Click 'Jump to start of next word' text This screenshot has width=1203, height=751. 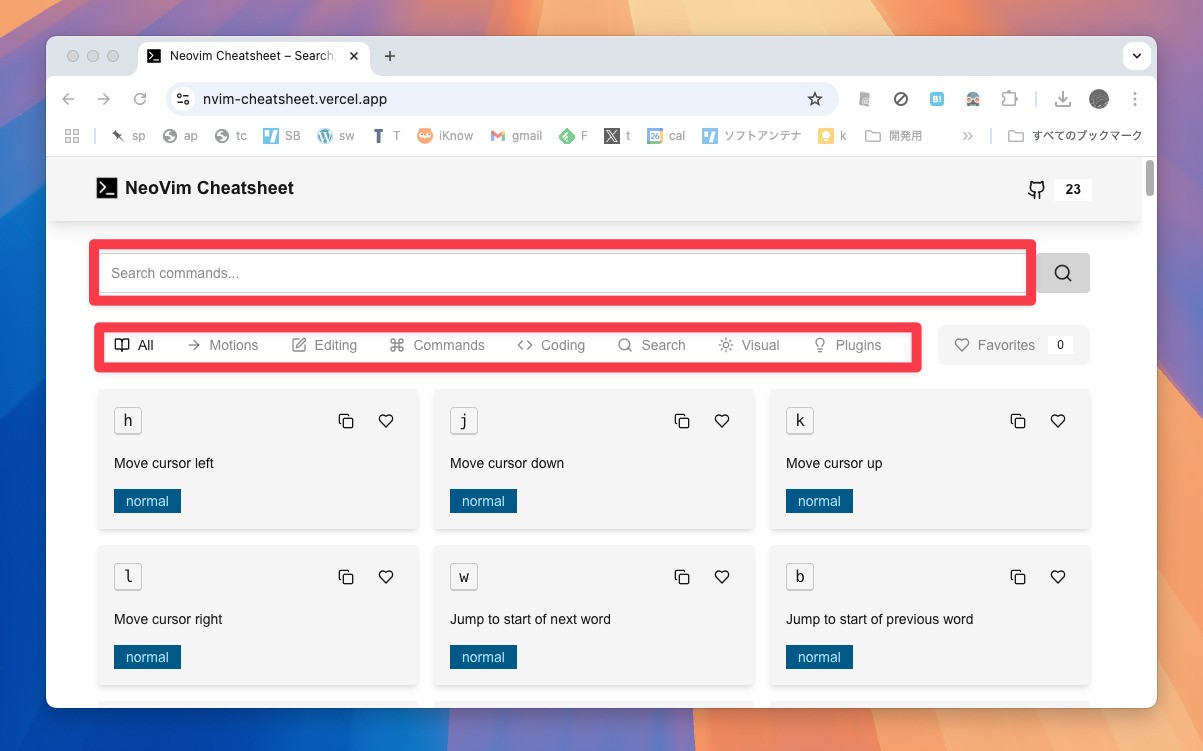coord(530,619)
